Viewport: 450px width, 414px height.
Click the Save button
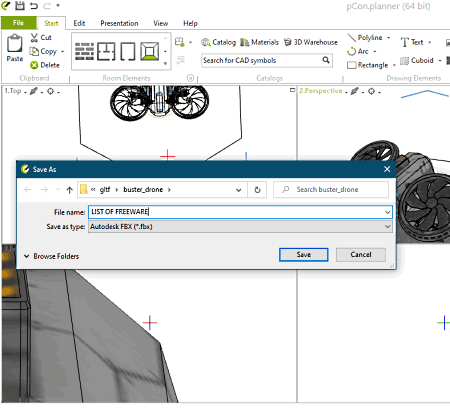(304, 255)
